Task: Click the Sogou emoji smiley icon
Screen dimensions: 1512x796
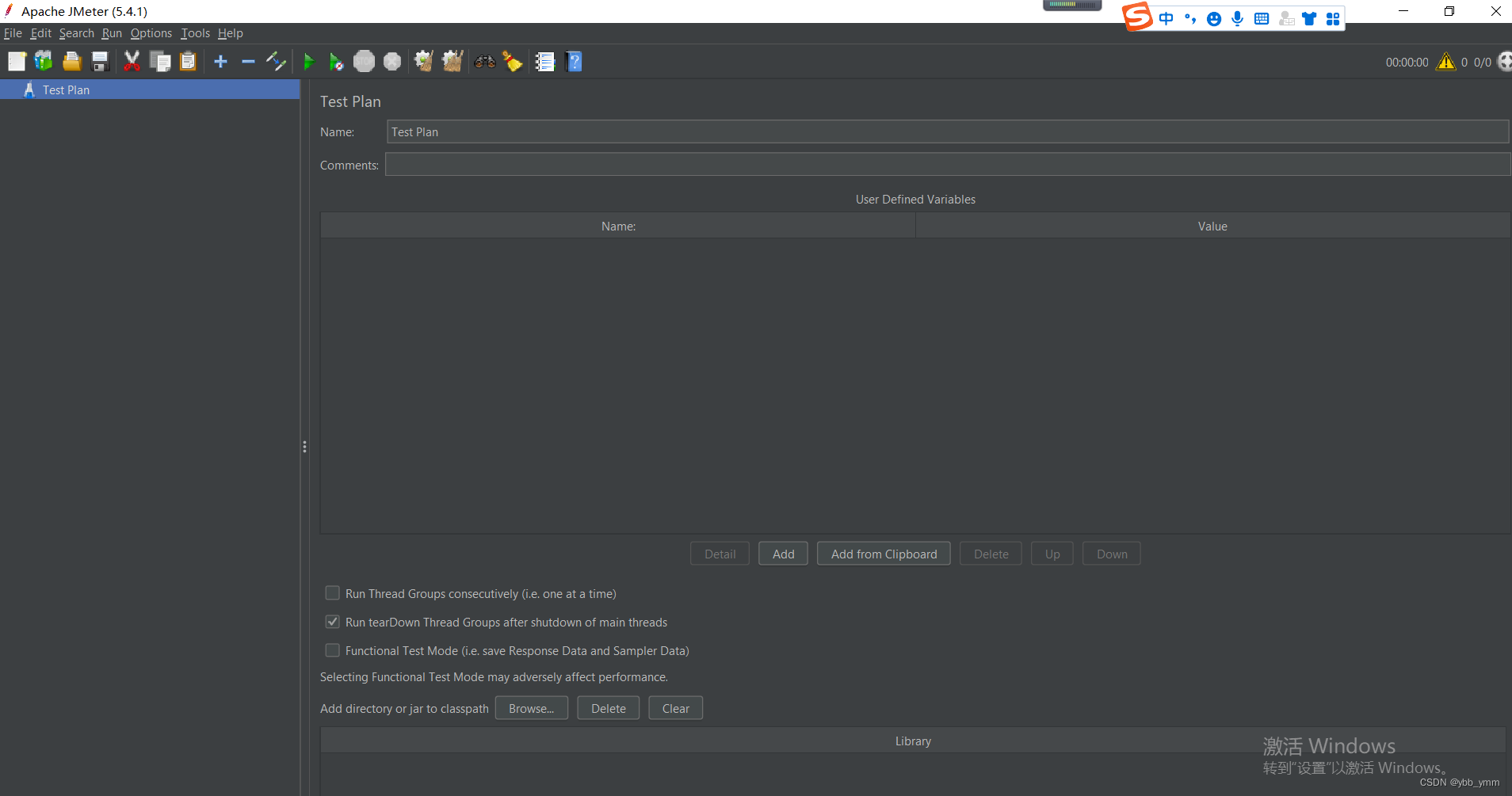Action: coord(1214,19)
